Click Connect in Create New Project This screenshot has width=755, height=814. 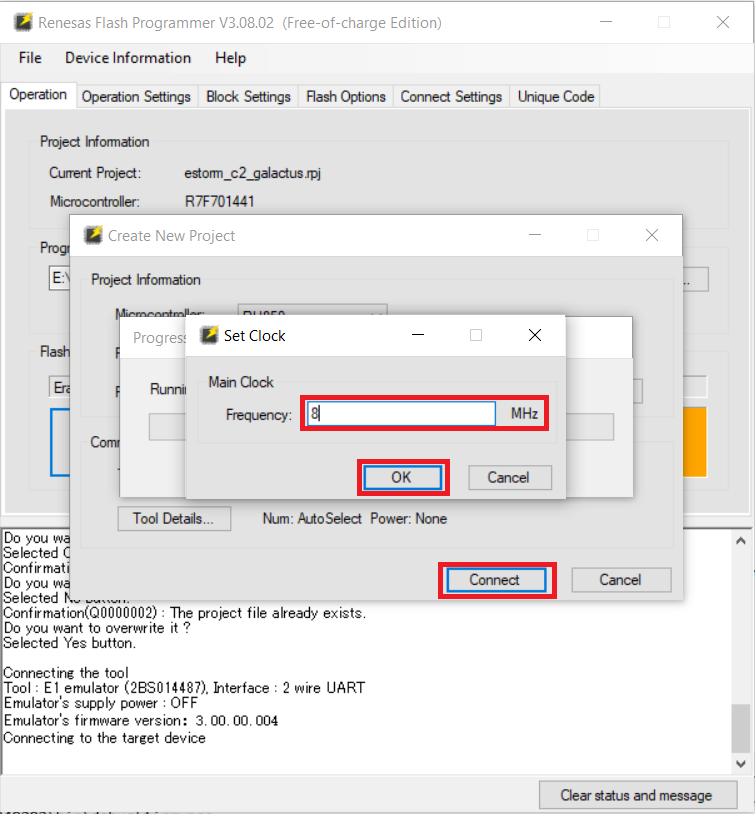(x=496, y=580)
